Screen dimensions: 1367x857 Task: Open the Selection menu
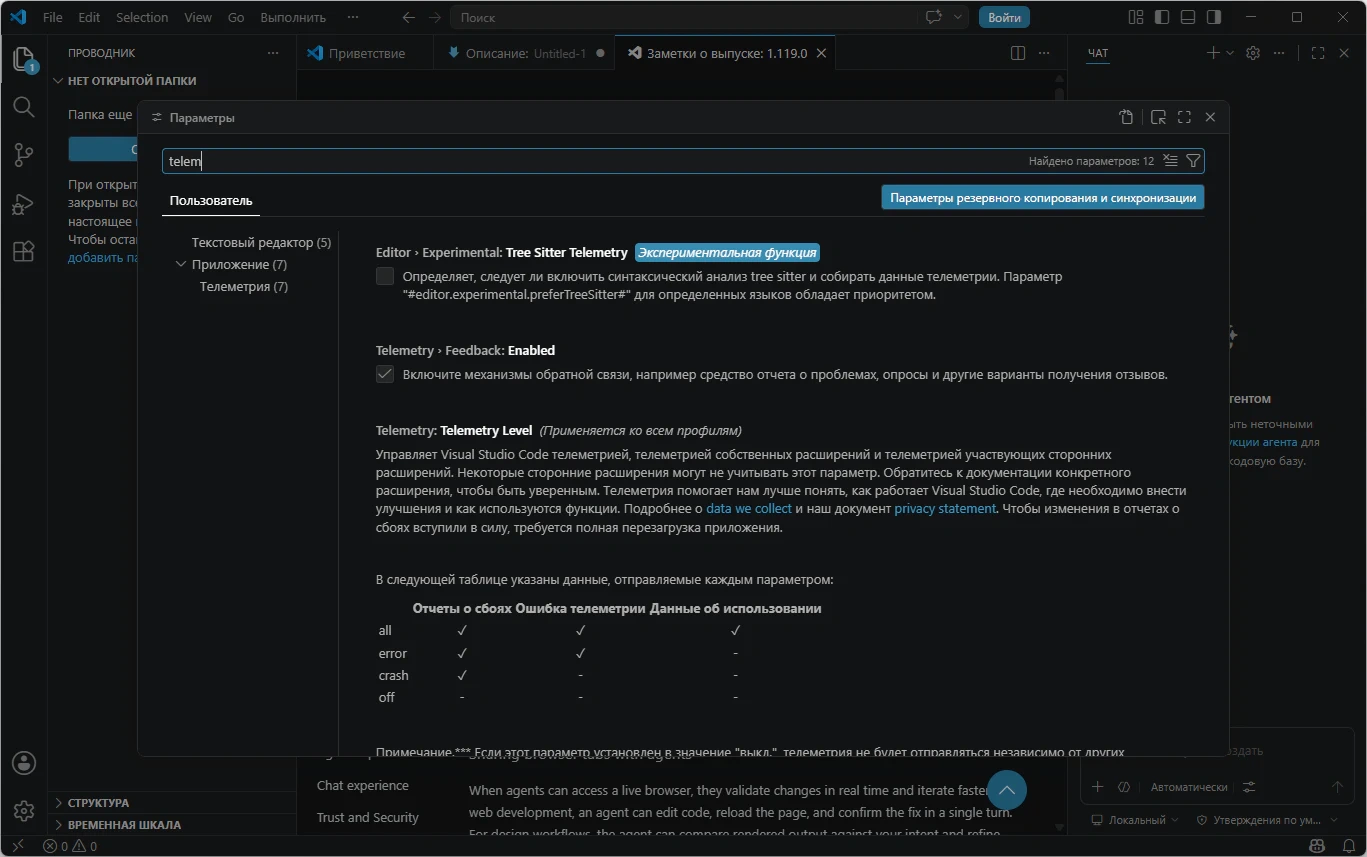pyautogui.click(x=142, y=17)
